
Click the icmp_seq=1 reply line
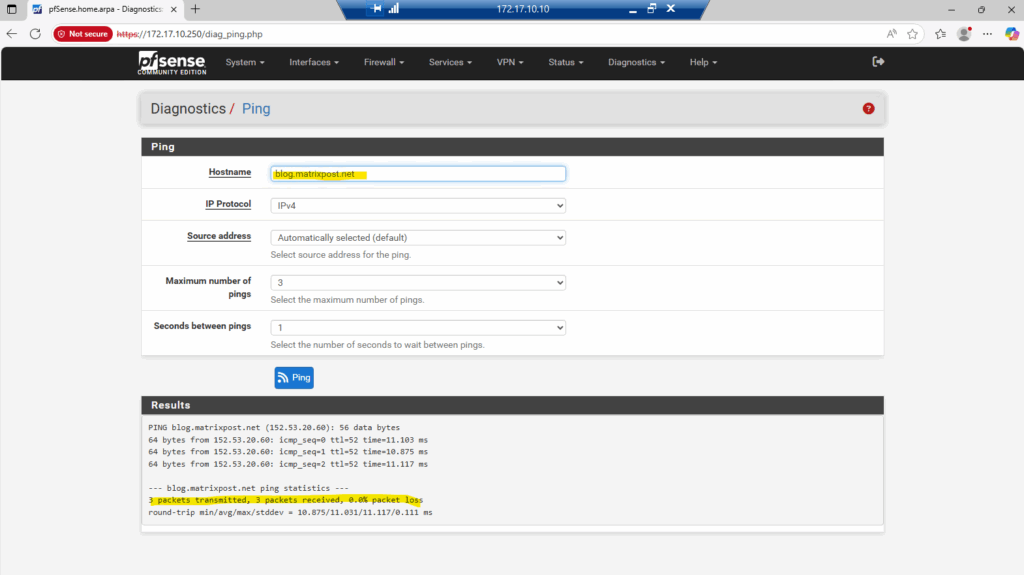click(x=288, y=452)
